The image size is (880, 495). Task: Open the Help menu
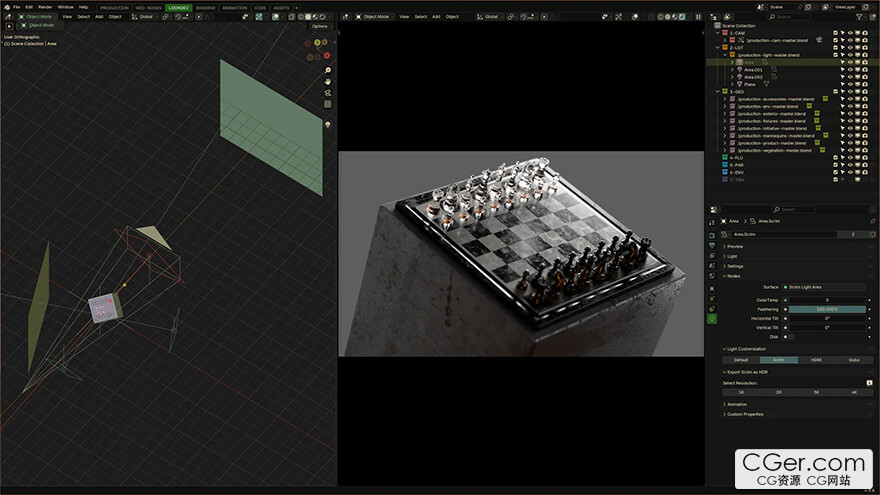pyautogui.click(x=84, y=7)
